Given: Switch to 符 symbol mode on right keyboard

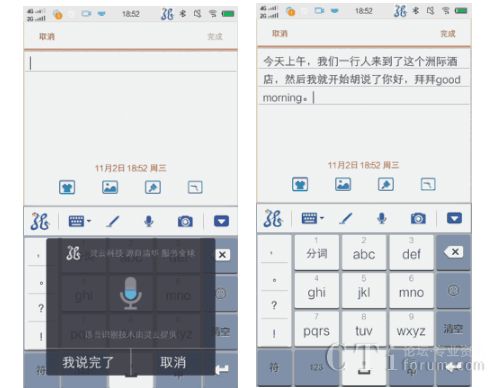Looking at the screenshot, I should [x=274, y=367].
